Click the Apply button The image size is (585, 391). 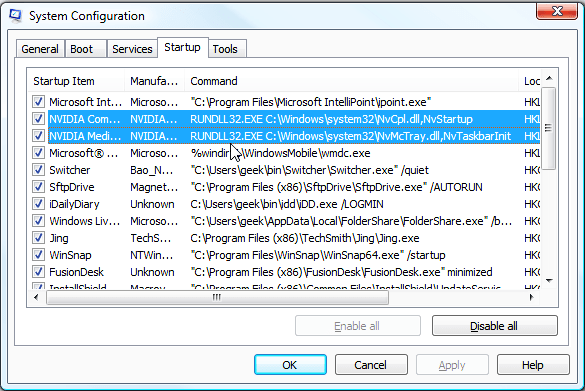pyautogui.click(x=452, y=365)
